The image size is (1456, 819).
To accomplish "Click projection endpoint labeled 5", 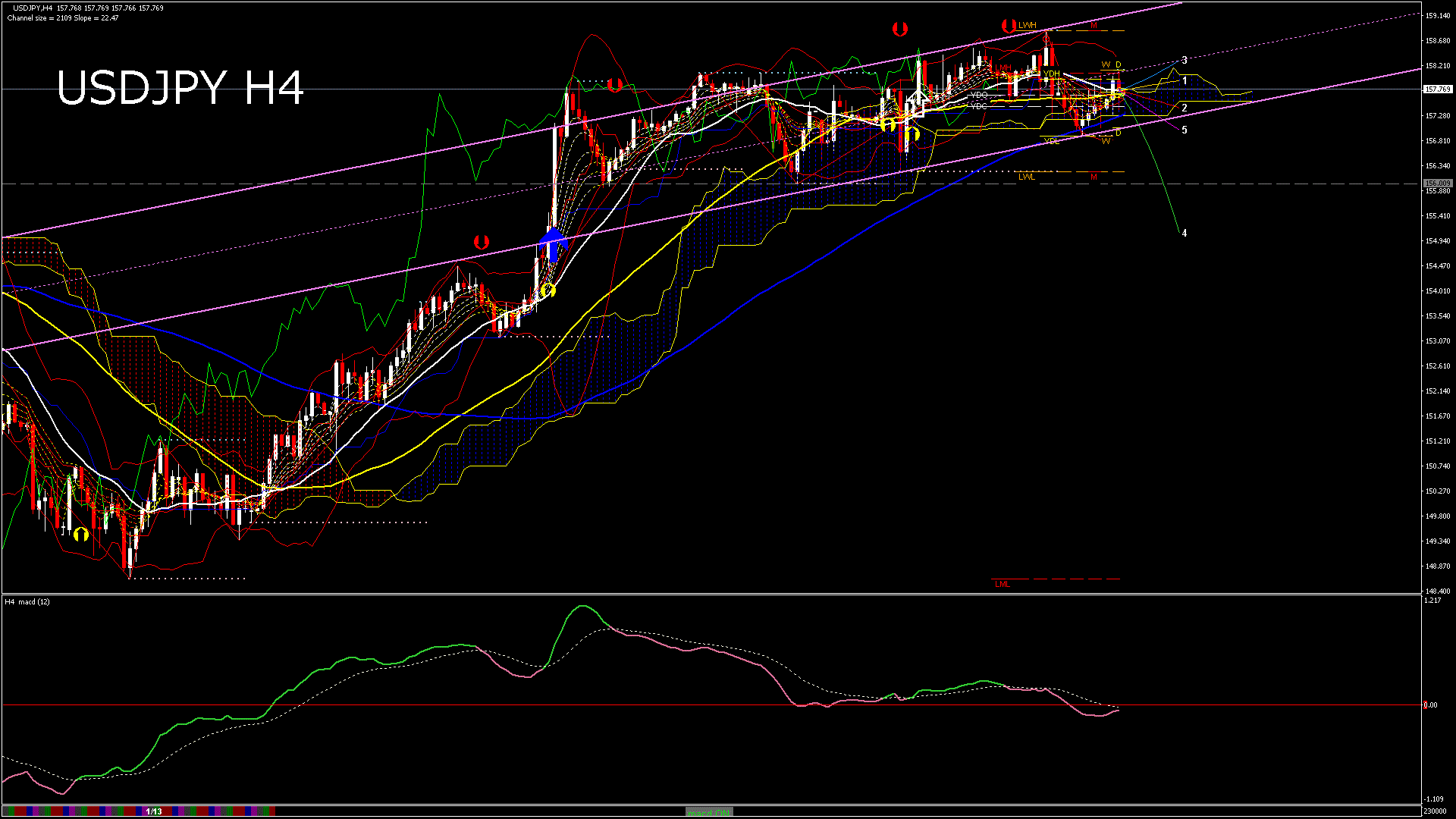I will tap(1184, 130).
